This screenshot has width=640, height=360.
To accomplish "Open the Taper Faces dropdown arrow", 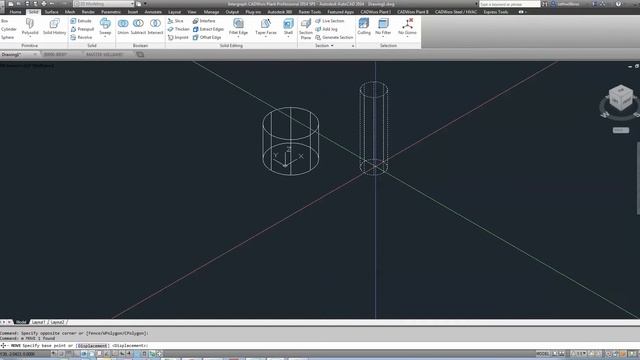I will pos(266,37).
